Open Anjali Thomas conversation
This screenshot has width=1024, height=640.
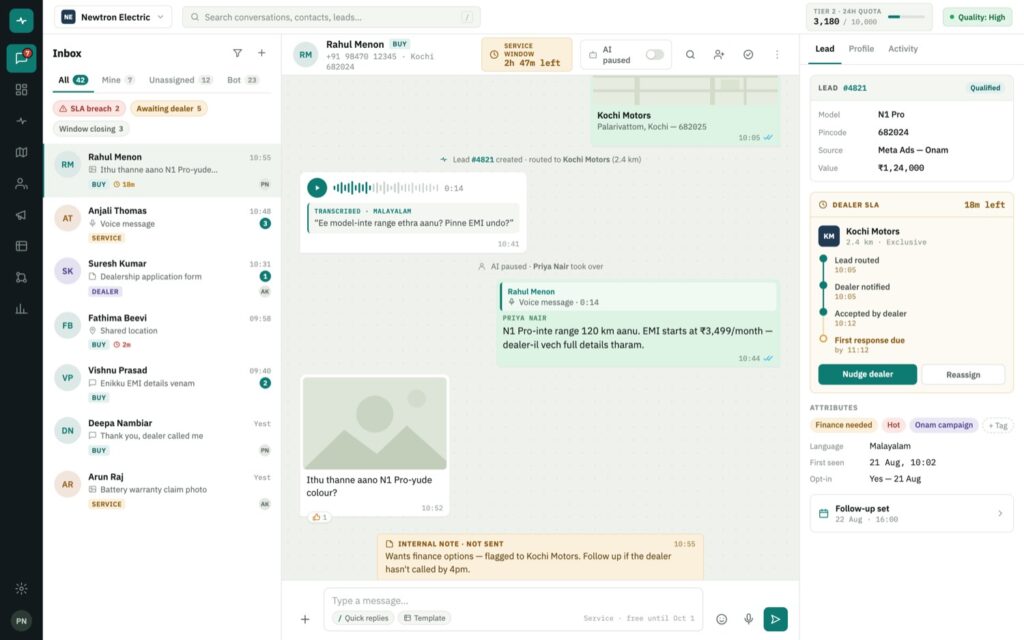(x=162, y=223)
